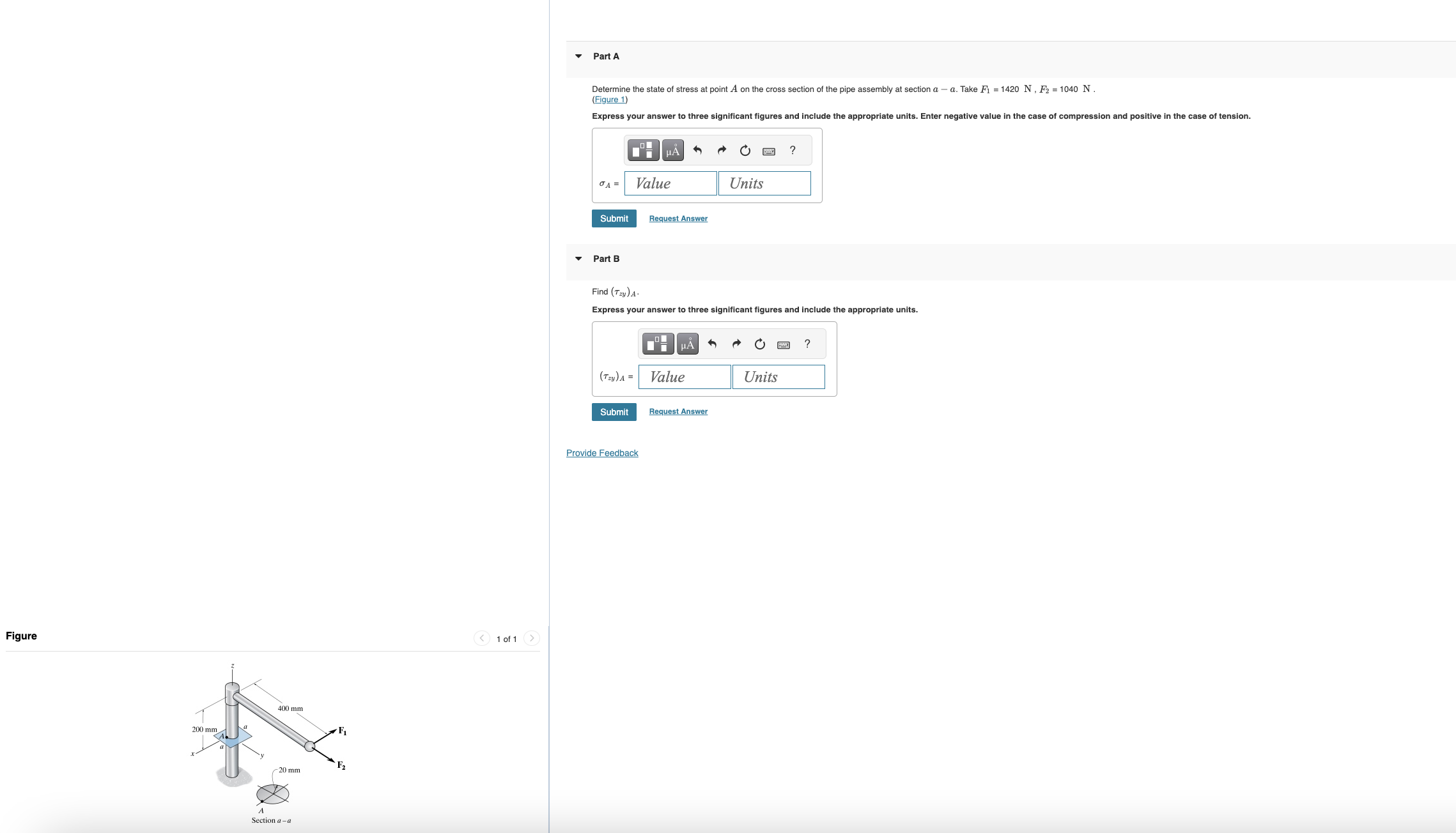Viewport: 1456px width, 833px height.
Task: Collapse the Part B section
Action: [x=578, y=259]
